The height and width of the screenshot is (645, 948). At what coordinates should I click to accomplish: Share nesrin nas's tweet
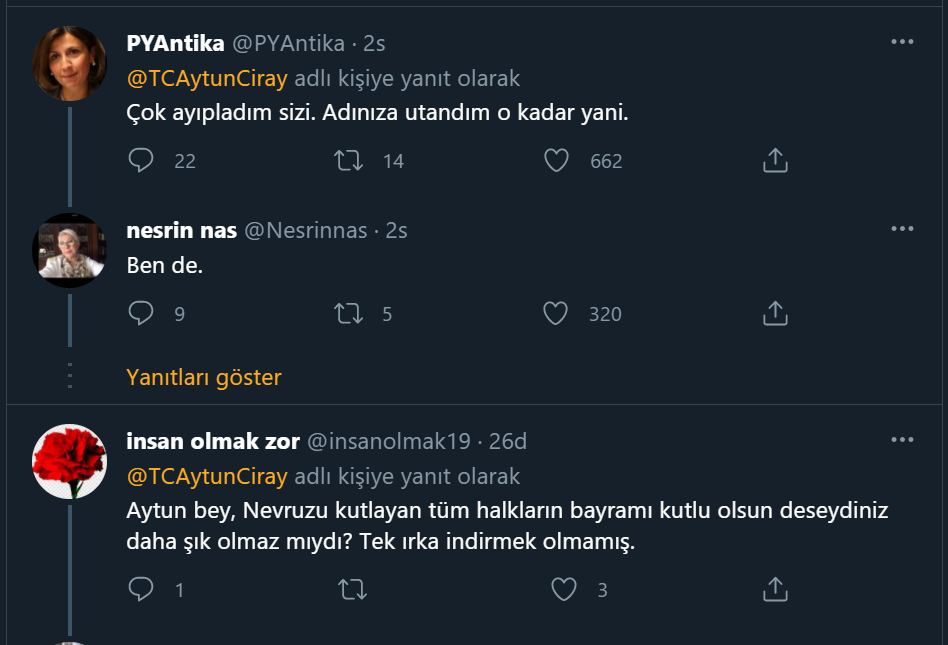pos(775,314)
